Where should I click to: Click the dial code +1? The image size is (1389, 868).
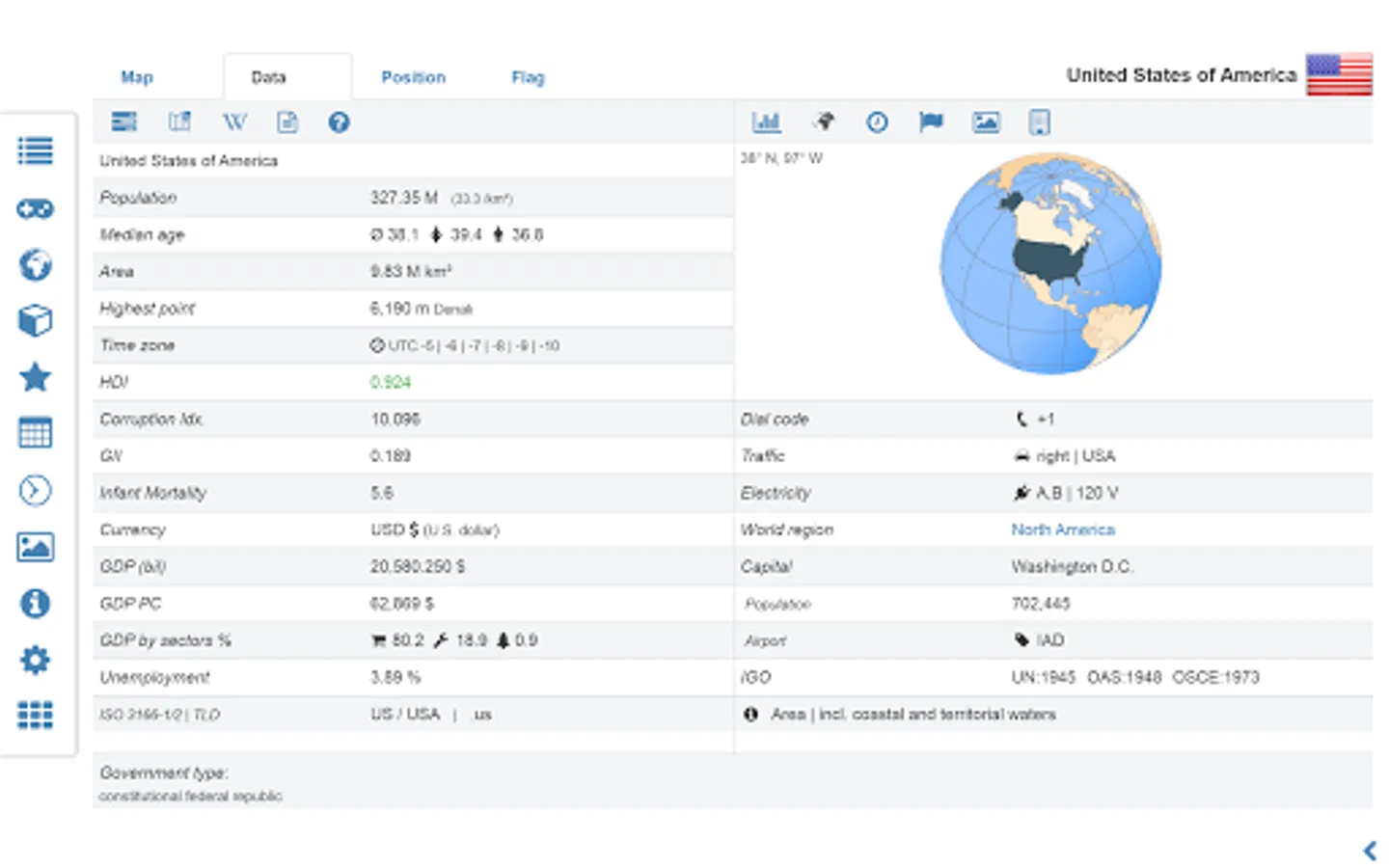1046,420
